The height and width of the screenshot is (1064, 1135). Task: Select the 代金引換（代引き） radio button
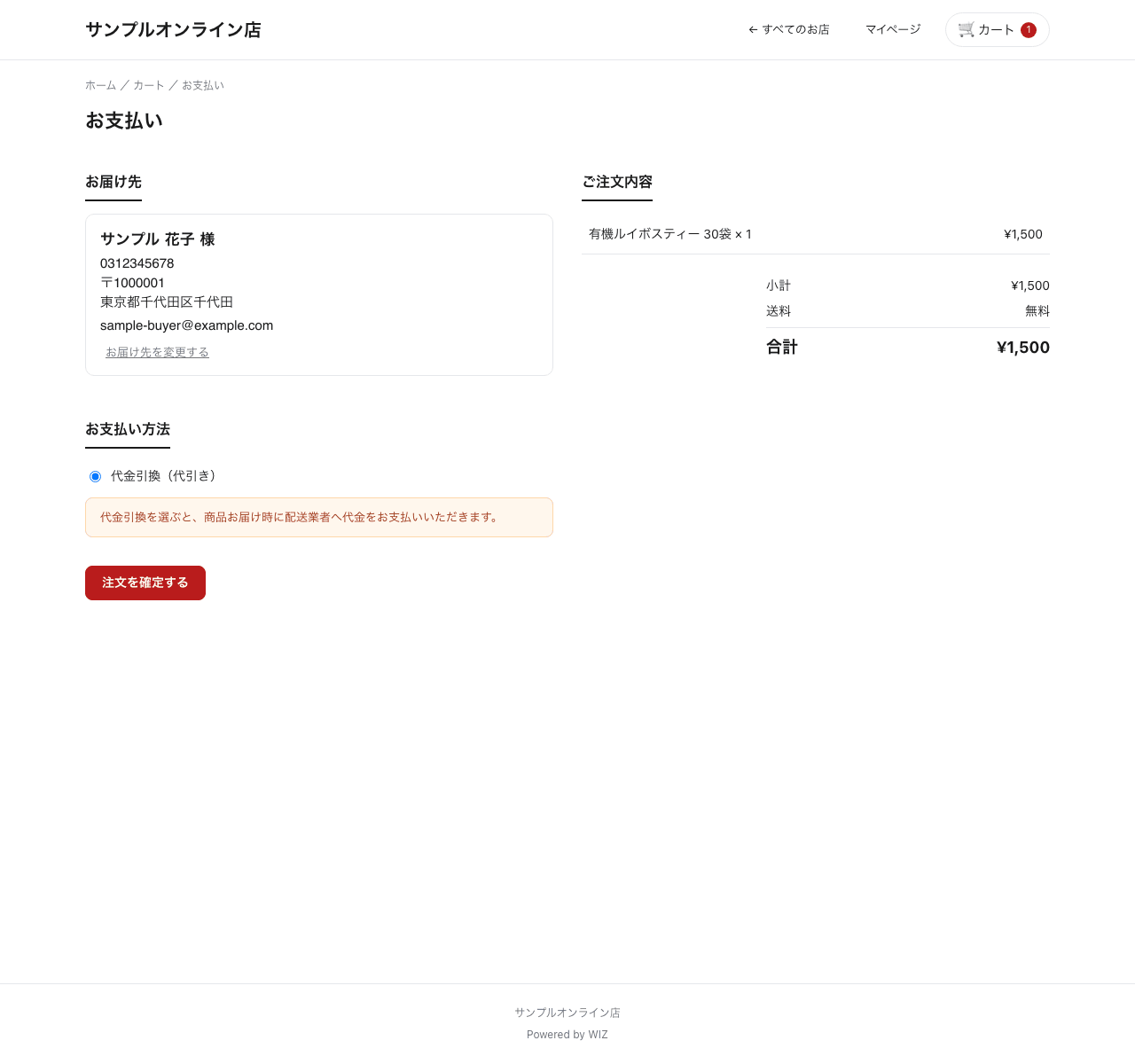pos(96,476)
